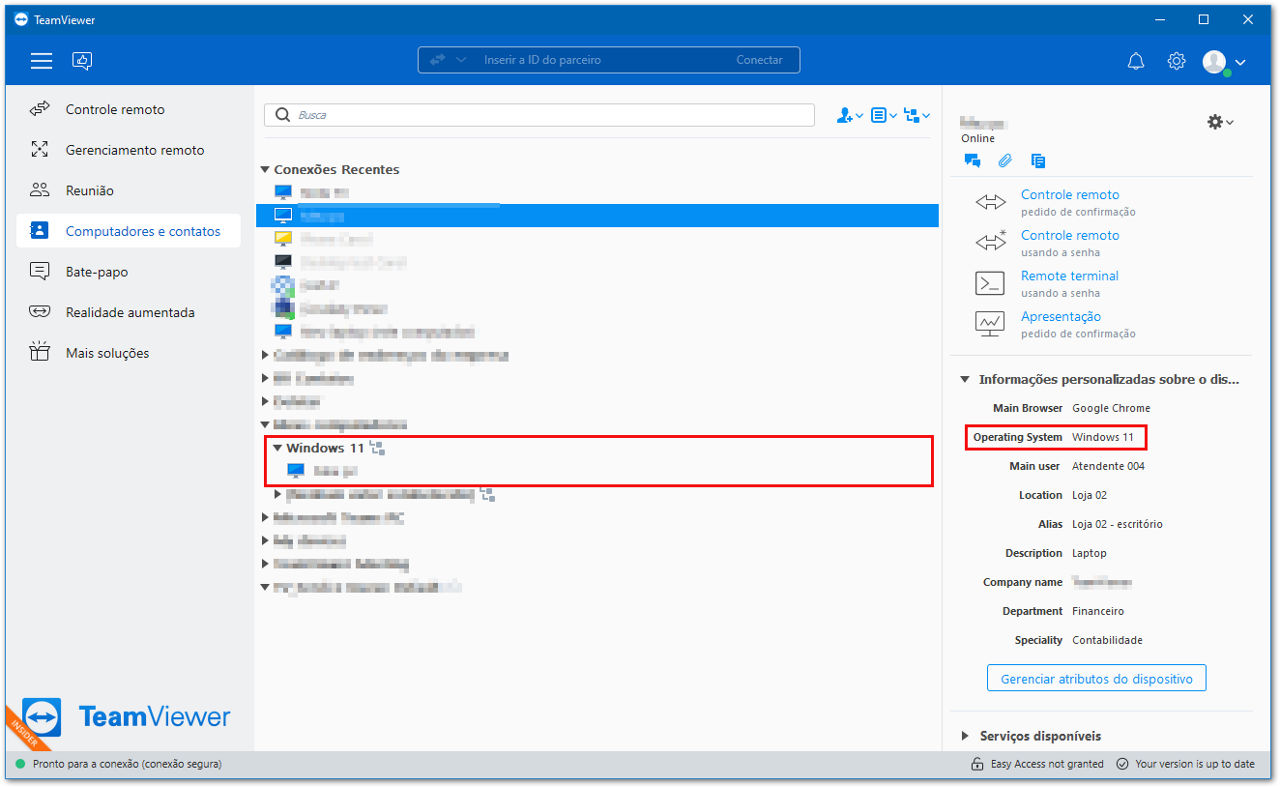
Task: Collapse Informações personalizadas section
Action: (x=964, y=380)
